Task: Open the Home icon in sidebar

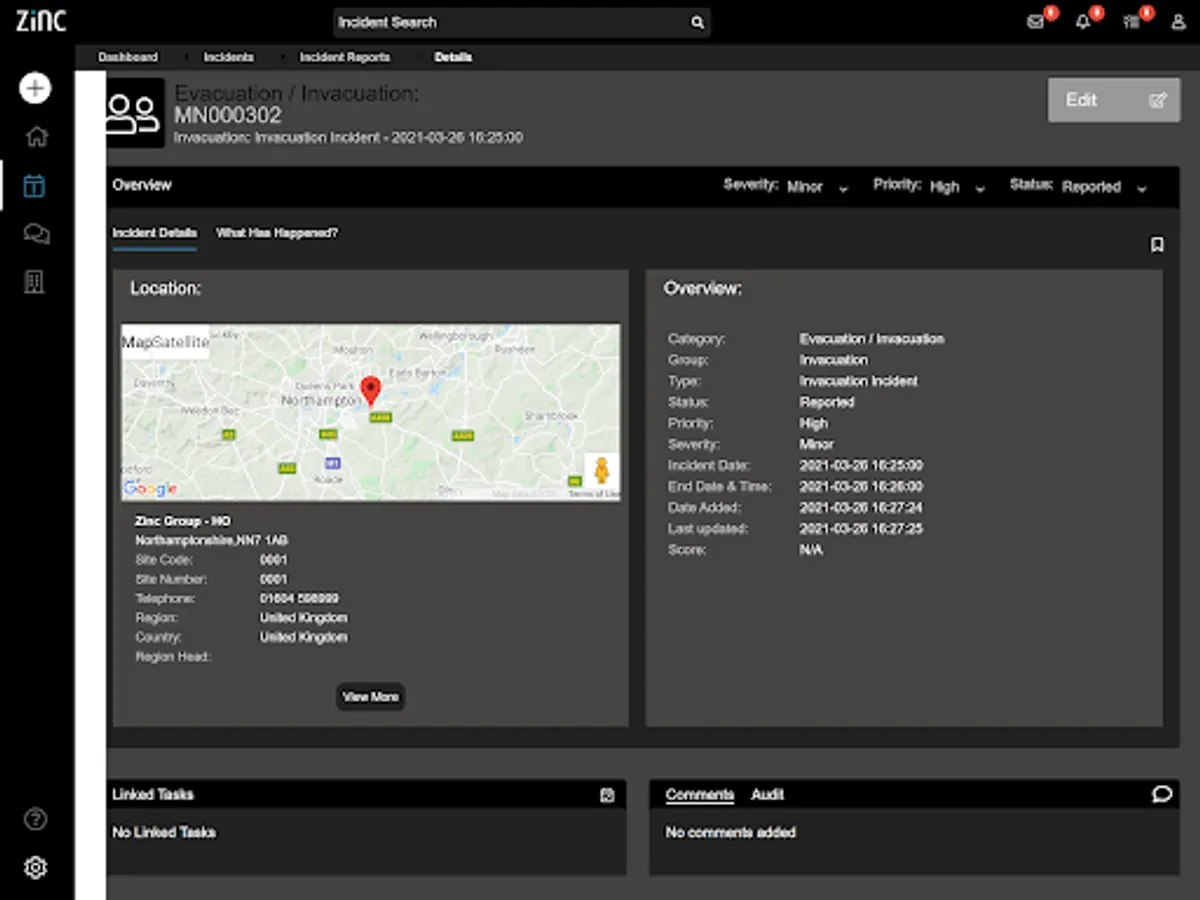Action: (36, 137)
